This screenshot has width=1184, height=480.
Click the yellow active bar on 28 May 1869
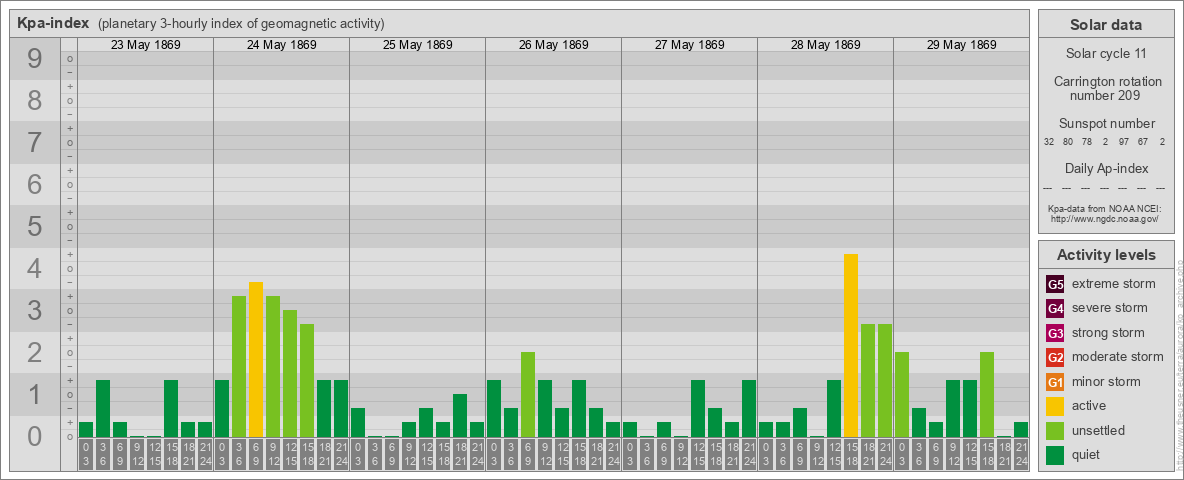851,346
